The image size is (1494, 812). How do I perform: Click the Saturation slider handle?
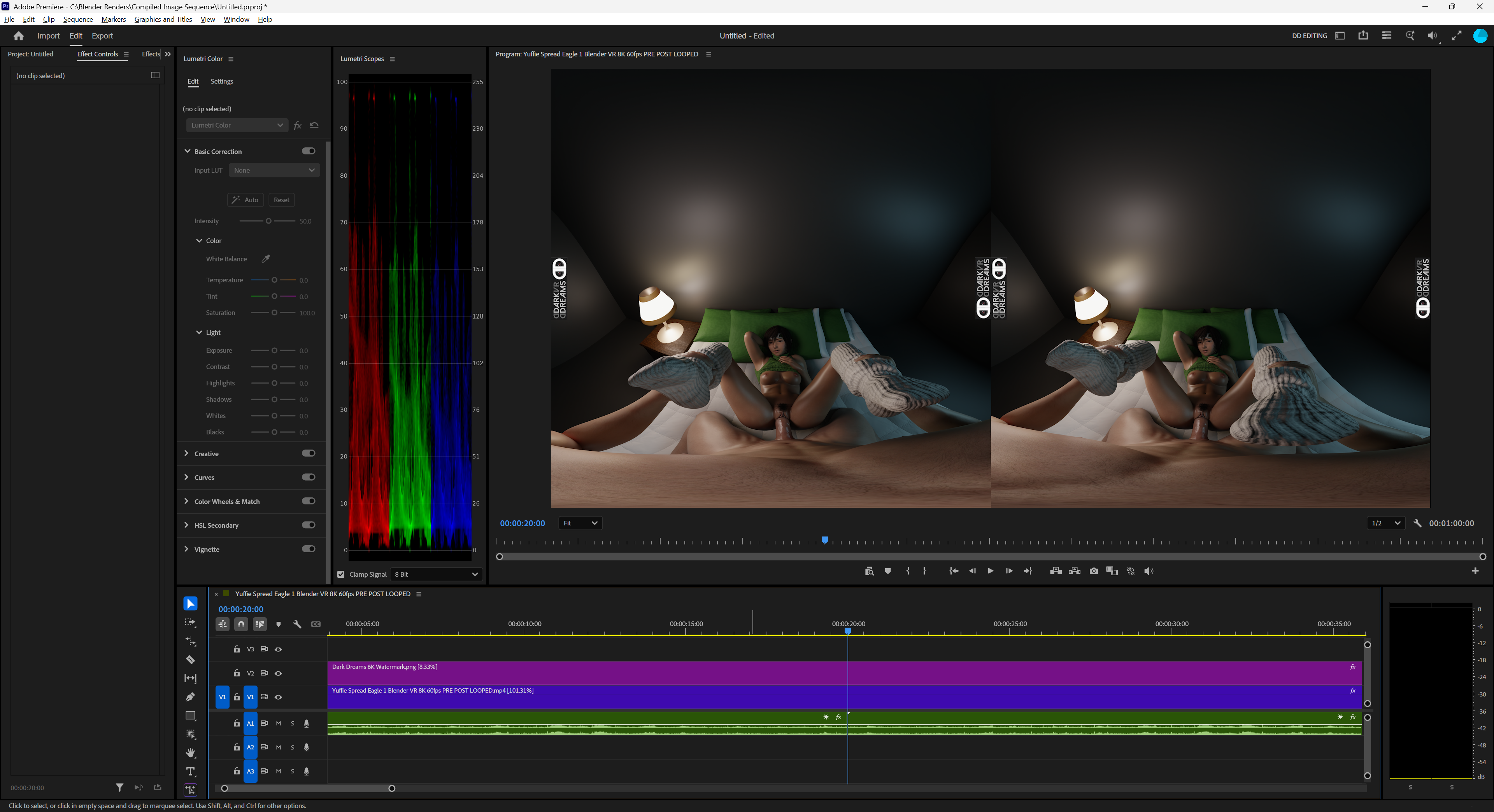pos(274,312)
